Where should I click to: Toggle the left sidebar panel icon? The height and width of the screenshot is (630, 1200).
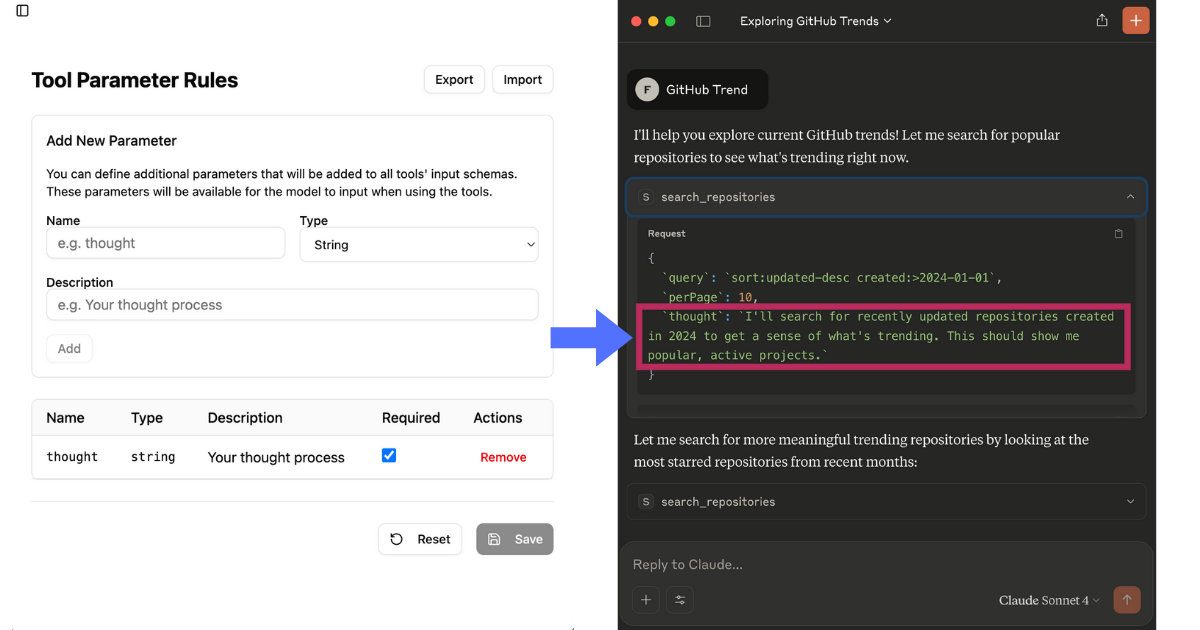(x=22, y=11)
